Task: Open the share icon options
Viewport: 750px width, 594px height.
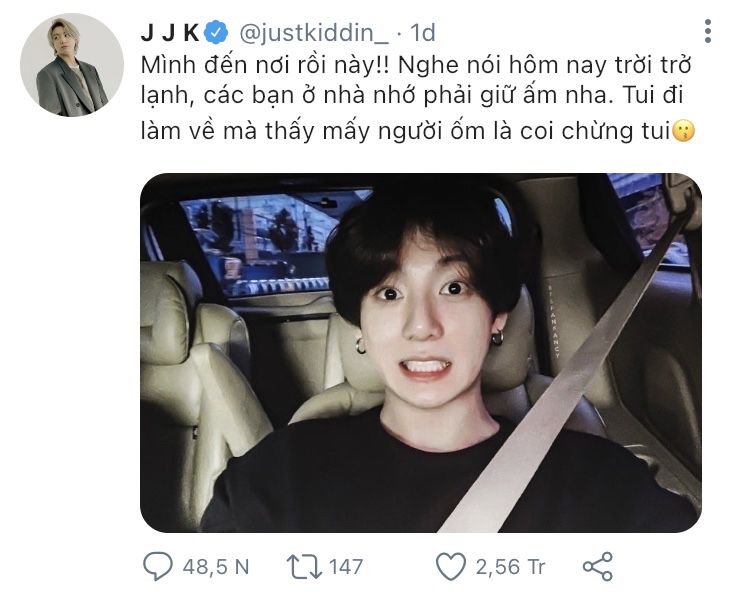Action: 598,567
